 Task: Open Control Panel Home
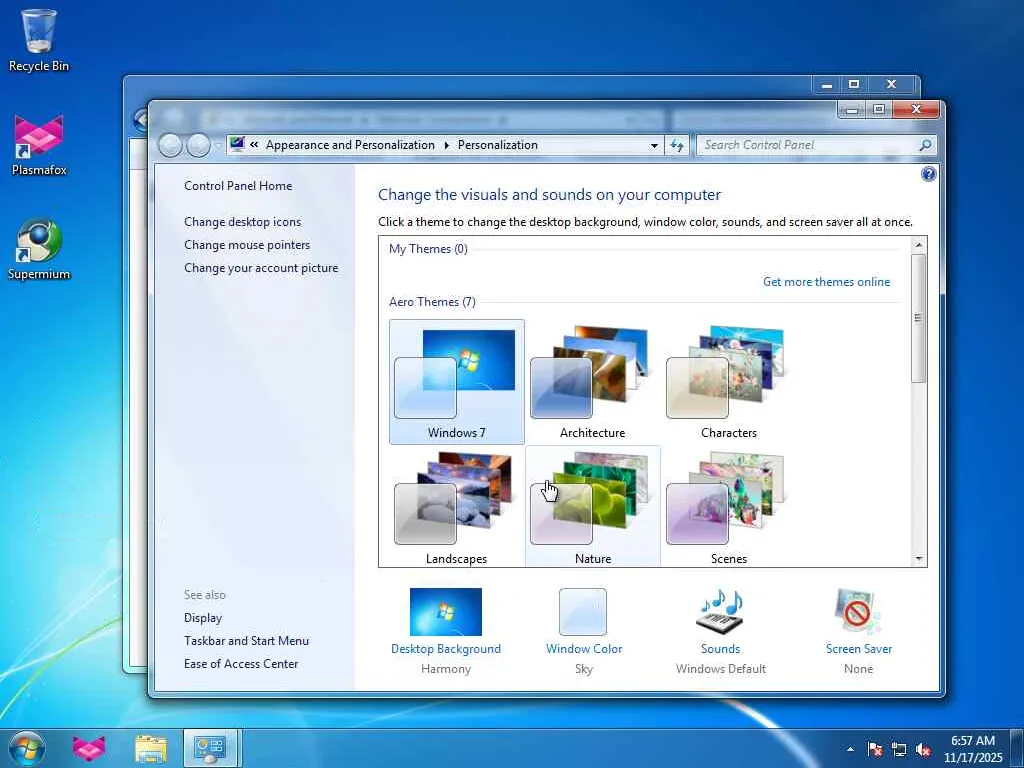238,185
